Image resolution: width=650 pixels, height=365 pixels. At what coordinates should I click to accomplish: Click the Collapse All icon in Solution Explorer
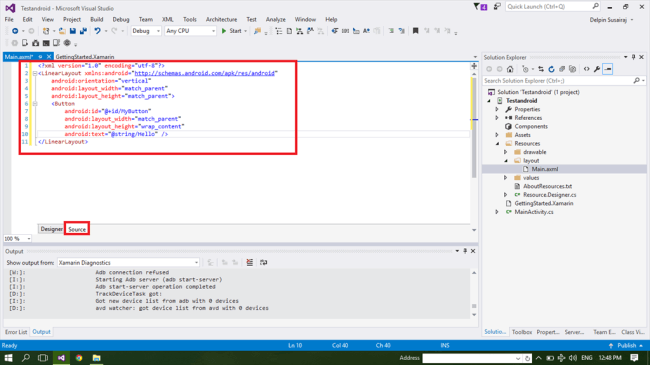pyautogui.click(x=562, y=69)
